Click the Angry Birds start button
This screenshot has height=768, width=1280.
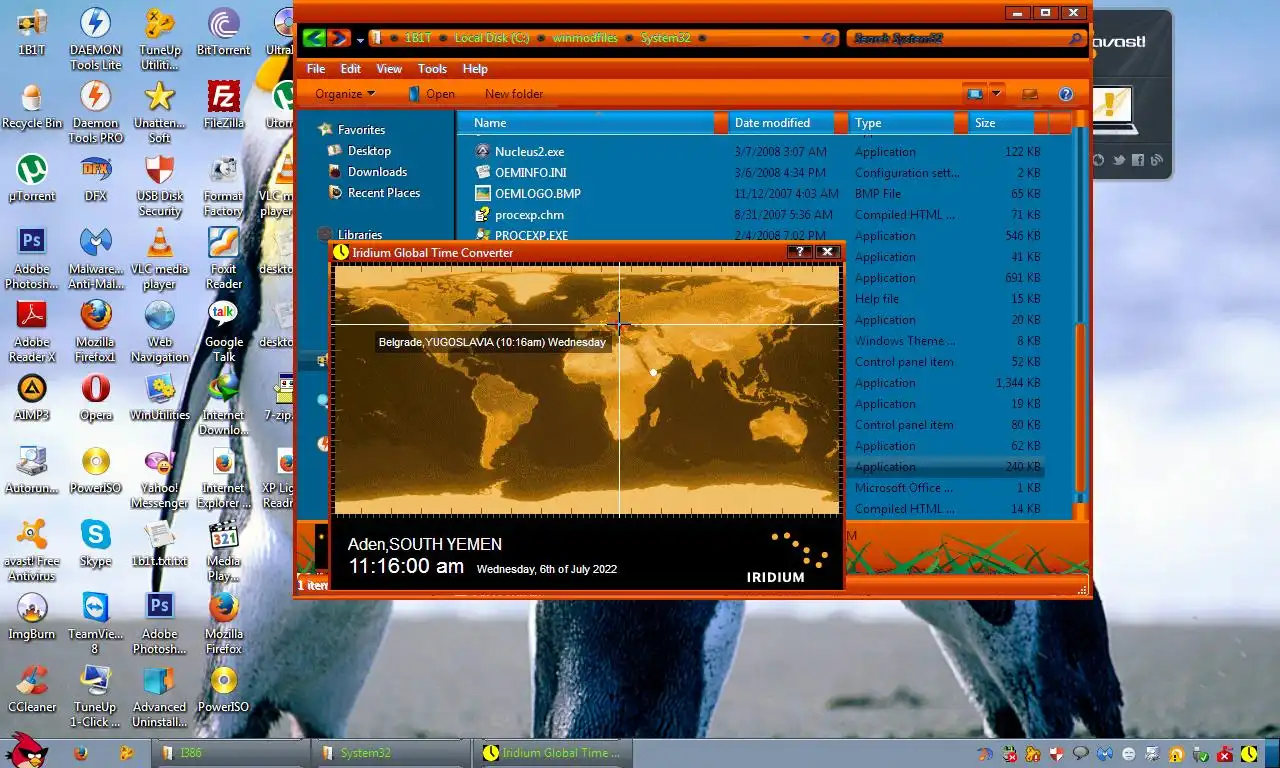[x=27, y=752]
